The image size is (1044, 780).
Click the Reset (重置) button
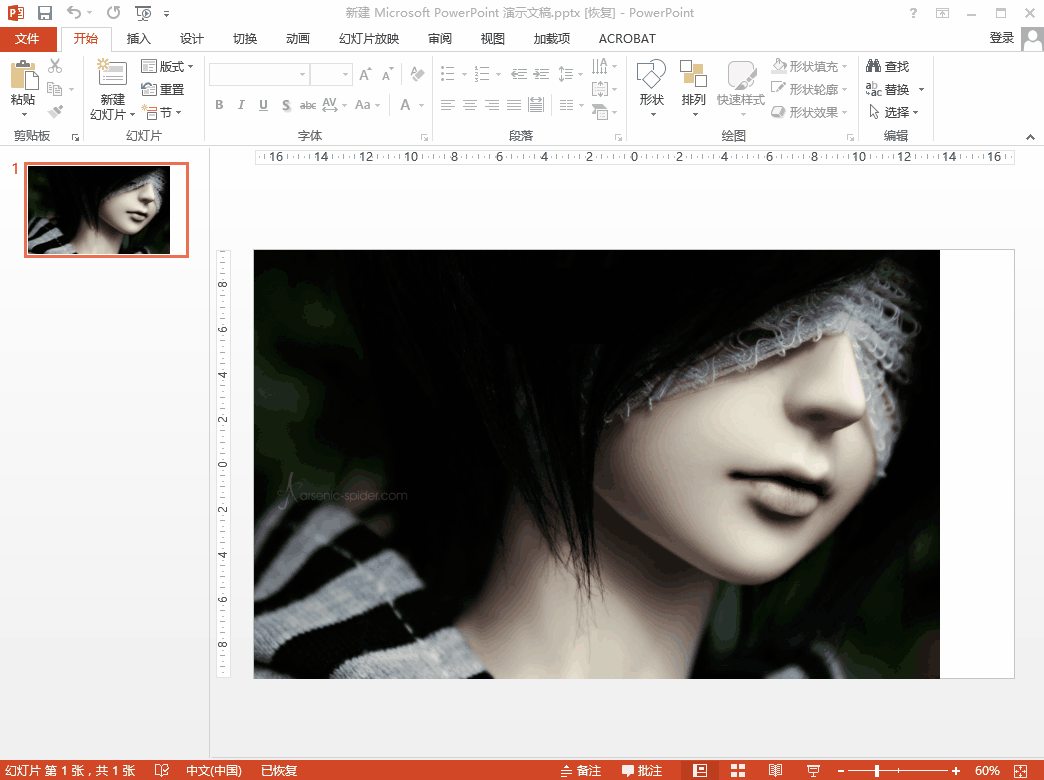162,89
